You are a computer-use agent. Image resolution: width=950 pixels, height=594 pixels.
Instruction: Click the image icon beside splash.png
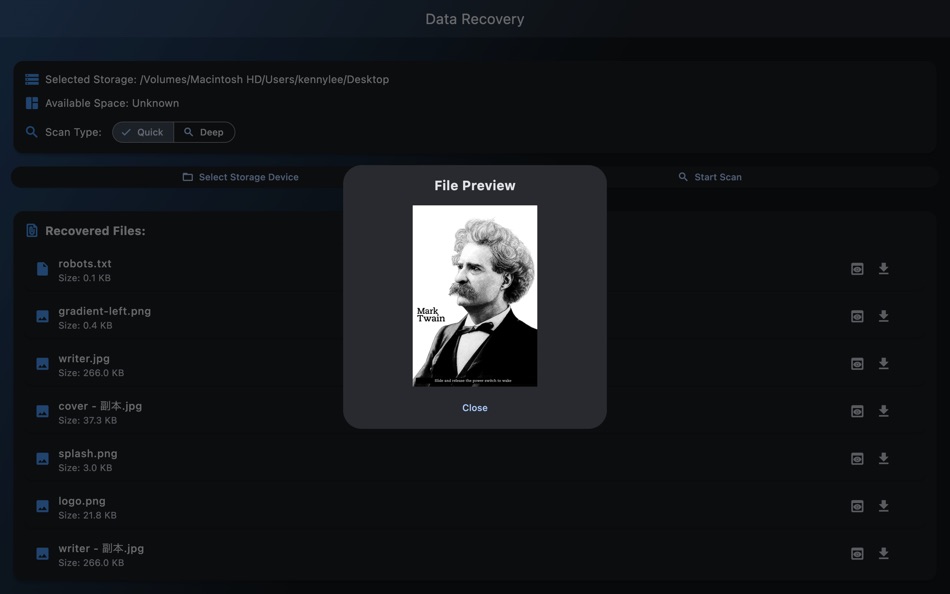(x=42, y=459)
